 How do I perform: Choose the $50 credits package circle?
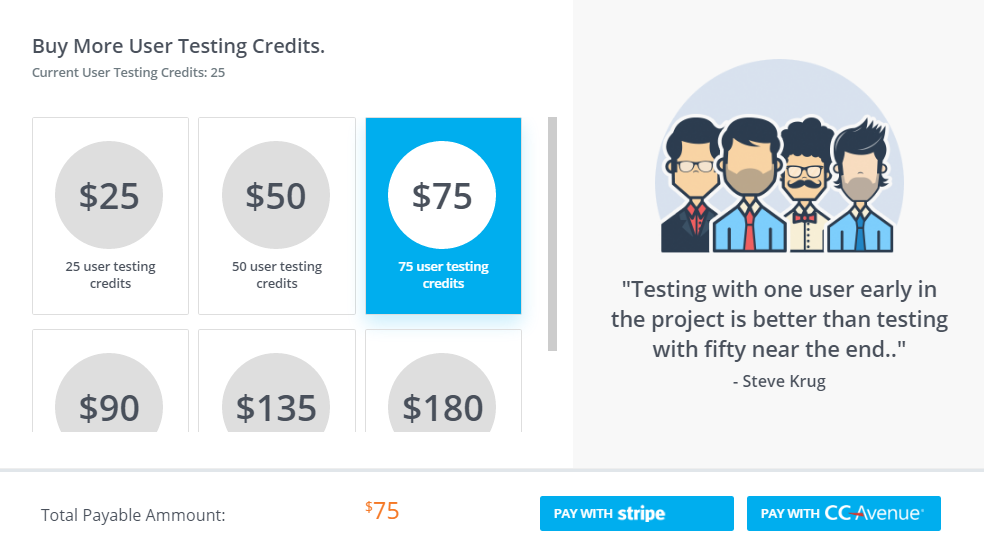[276, 195]
